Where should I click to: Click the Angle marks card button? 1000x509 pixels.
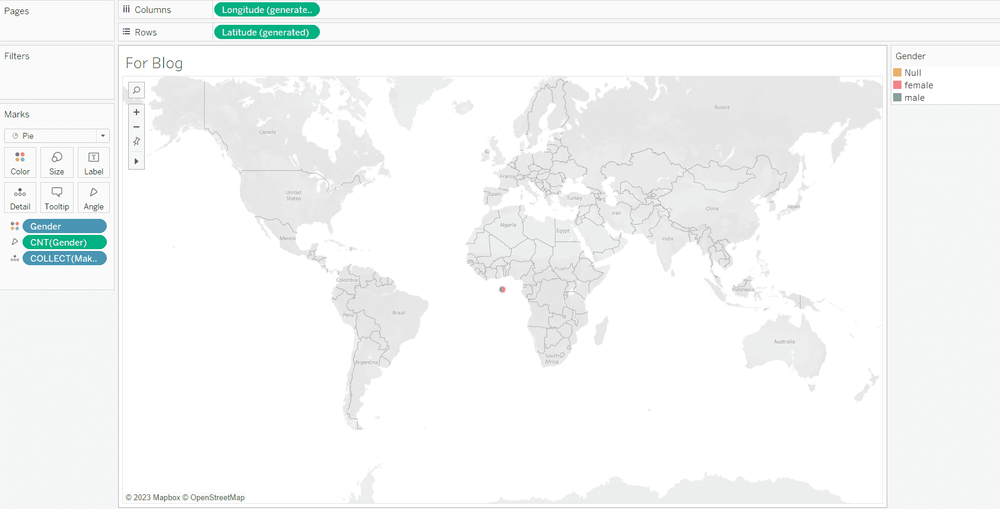pyautogui.click(x=94, y=197)
